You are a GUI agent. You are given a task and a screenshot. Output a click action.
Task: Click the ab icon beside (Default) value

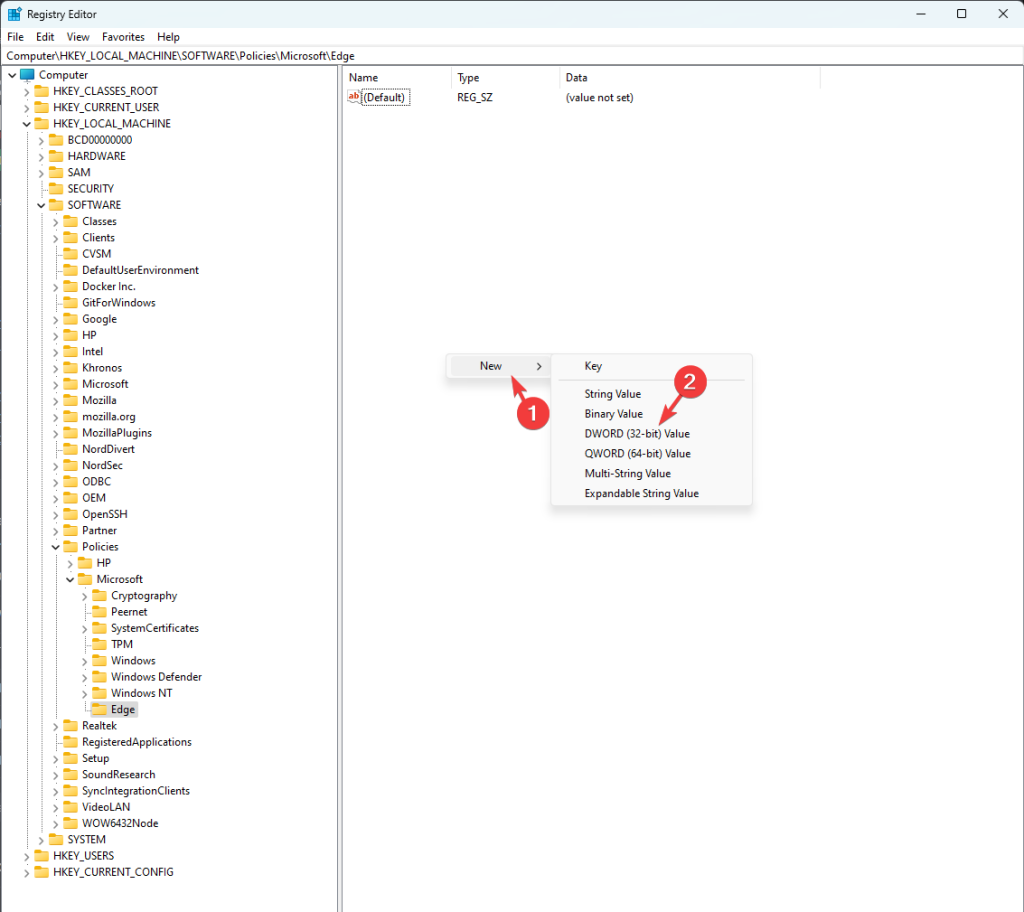[x=355, y=97]
